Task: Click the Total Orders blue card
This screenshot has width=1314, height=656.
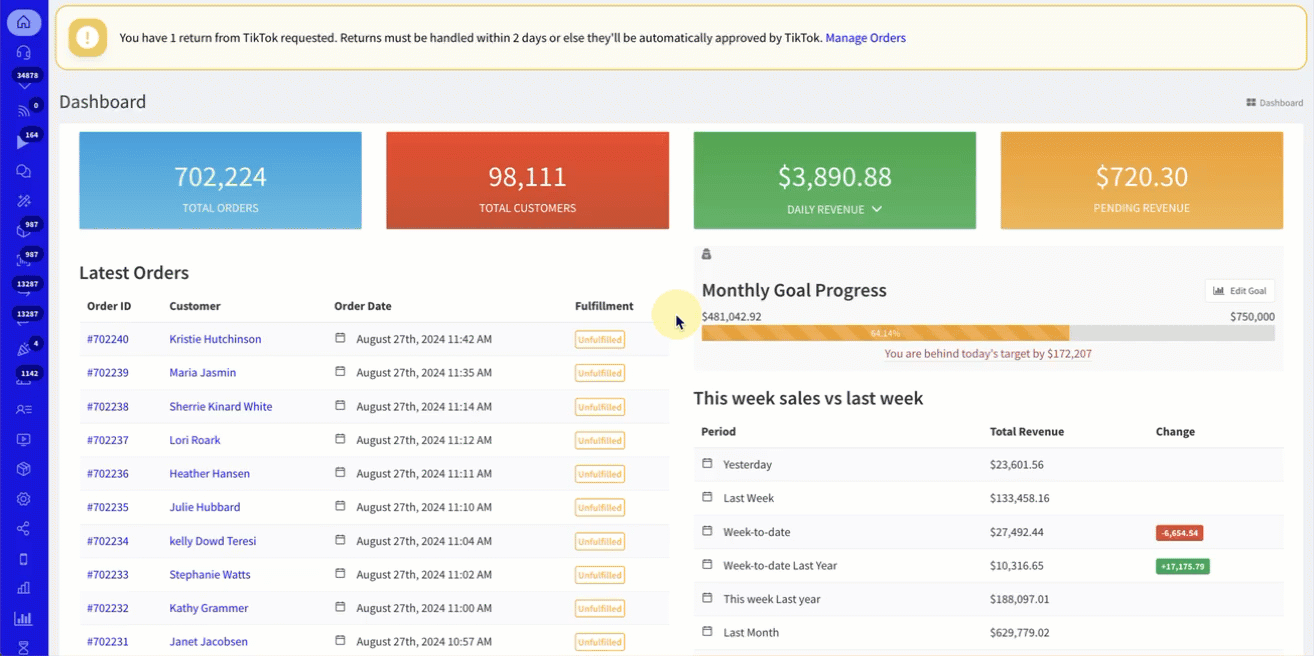Action: (x=220, y=181)
